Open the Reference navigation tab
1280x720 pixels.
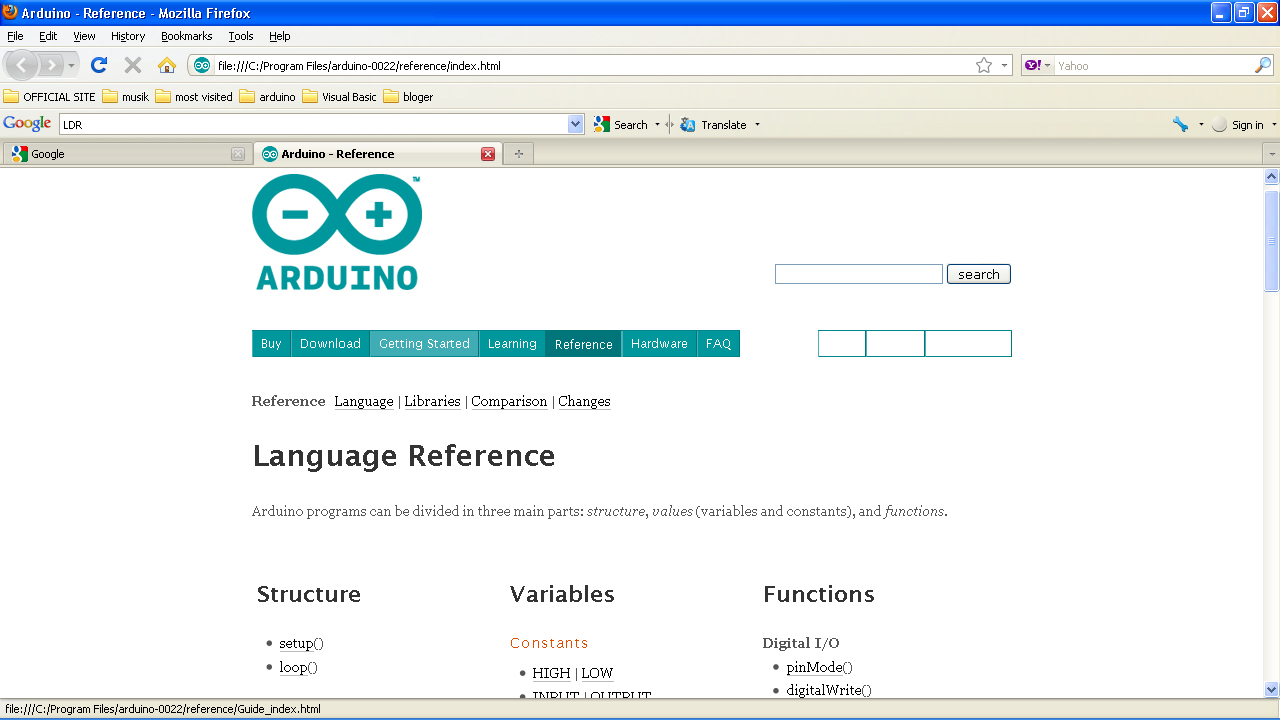583,343
